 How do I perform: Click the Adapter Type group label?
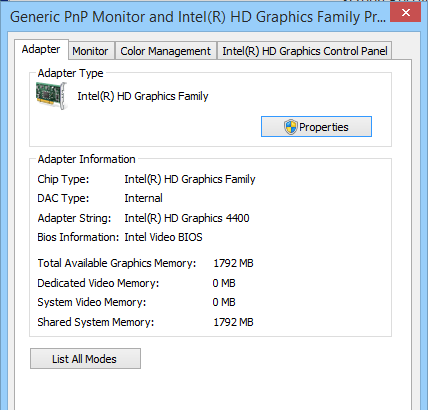click(70, 73)
